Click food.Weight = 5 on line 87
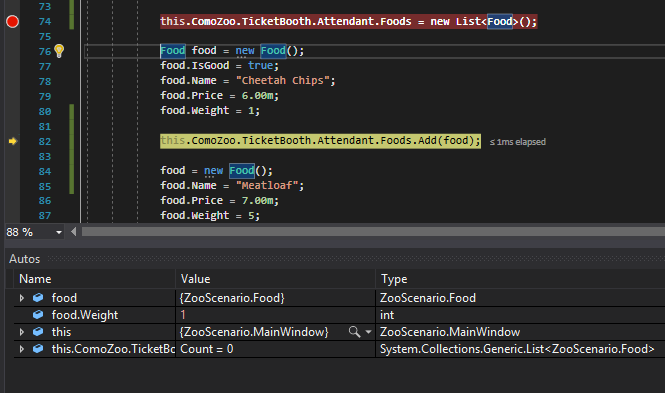Screen dimensions: 665x393 click(x=210, y=215)
